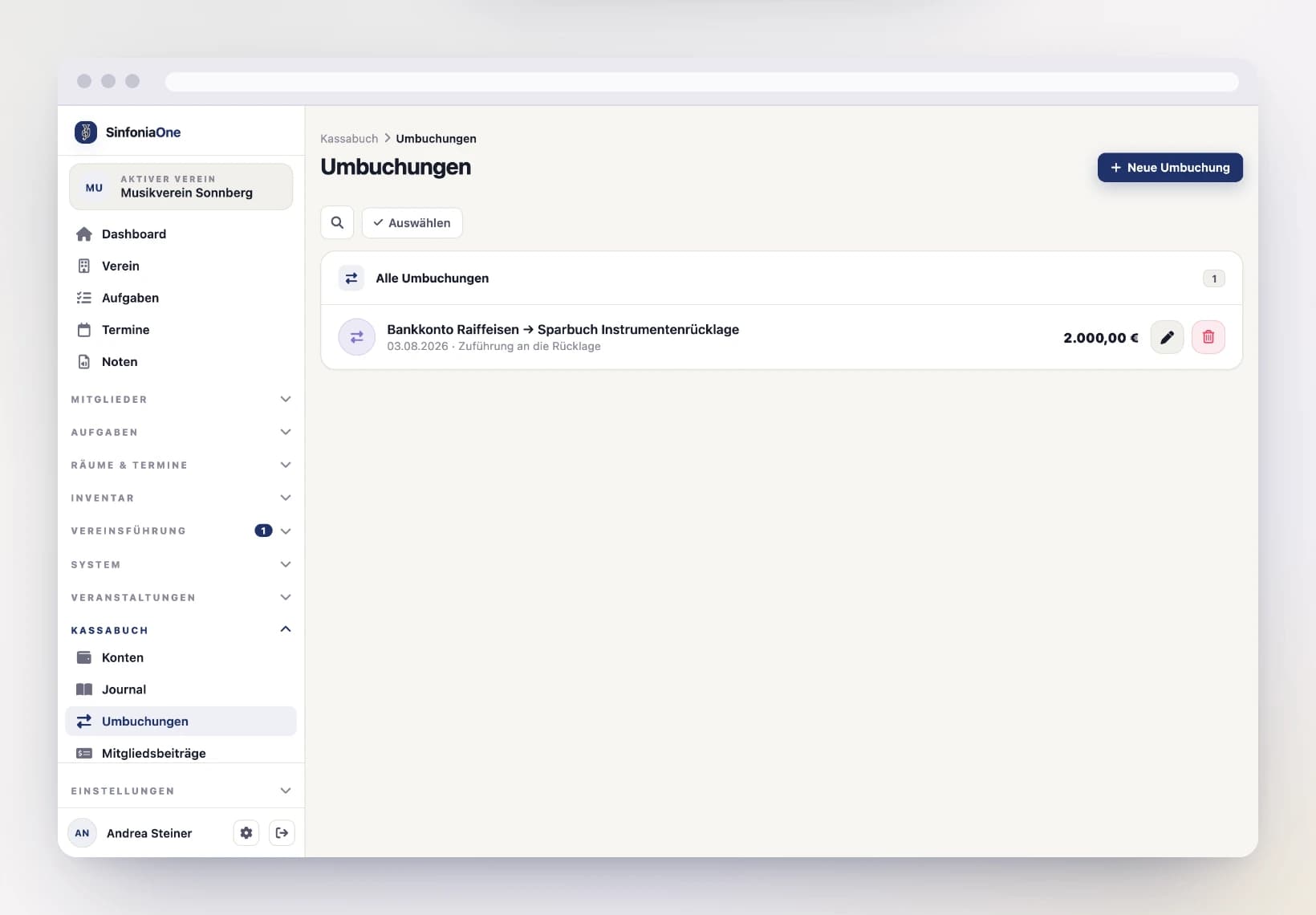1316x915 pixels.
Task: Expand the Veranstaltungen section
Action: click(181, 597)
